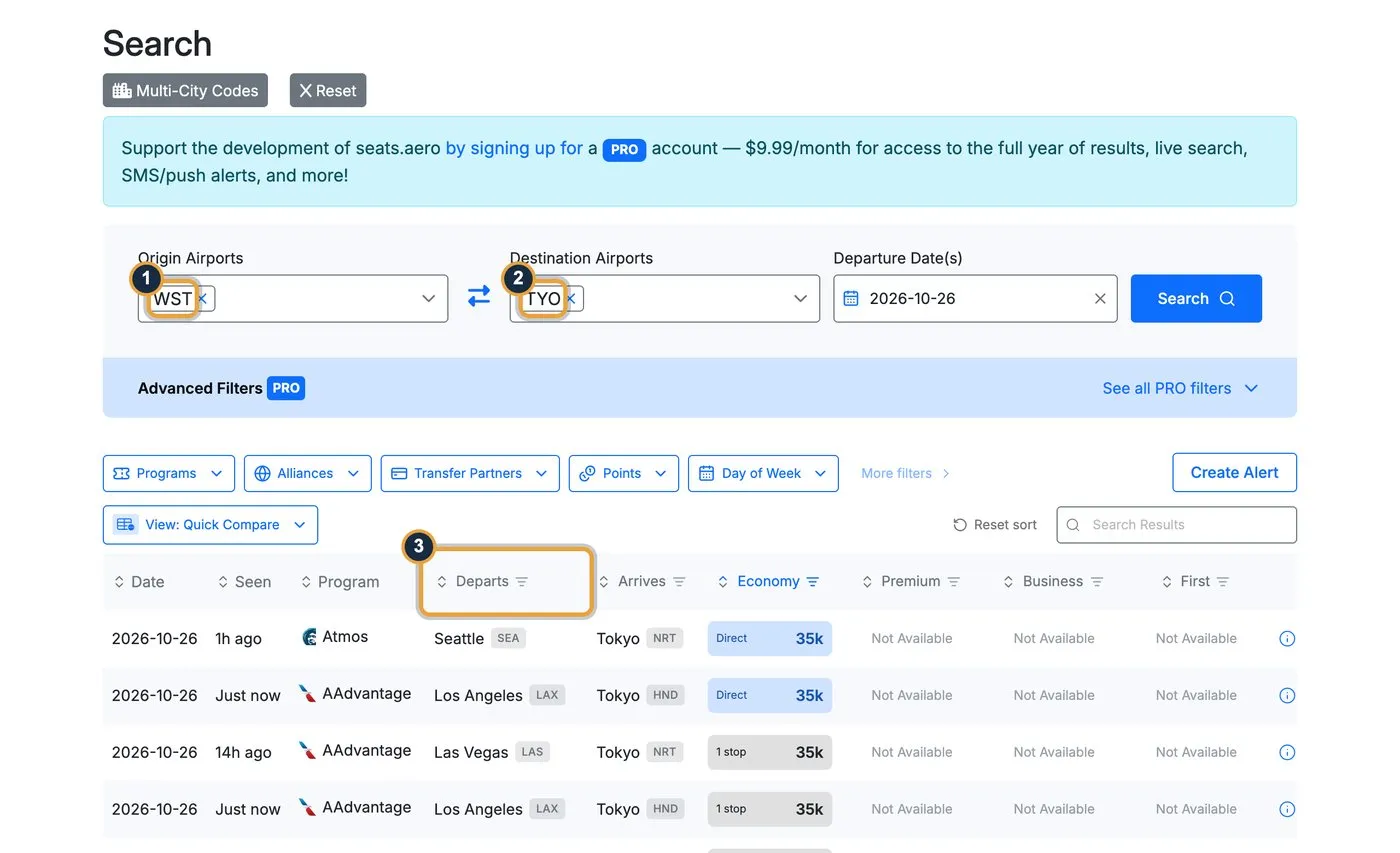Viewport: 1400px width, 853px height.
Task: Open the filter icon on Arrives column
Action: (680, 581)
